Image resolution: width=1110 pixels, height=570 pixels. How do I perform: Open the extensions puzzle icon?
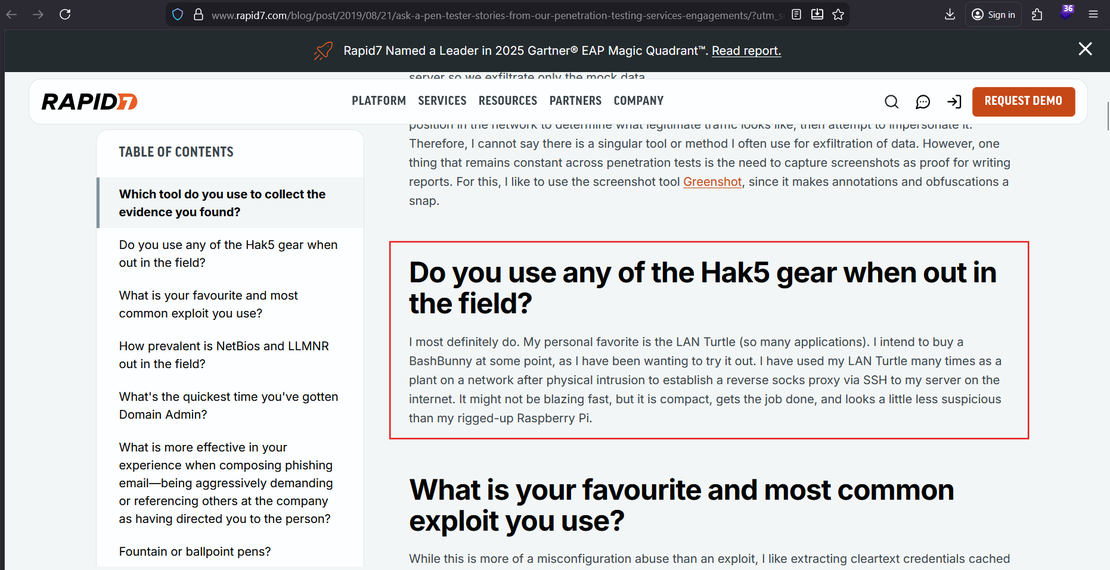1037,15
